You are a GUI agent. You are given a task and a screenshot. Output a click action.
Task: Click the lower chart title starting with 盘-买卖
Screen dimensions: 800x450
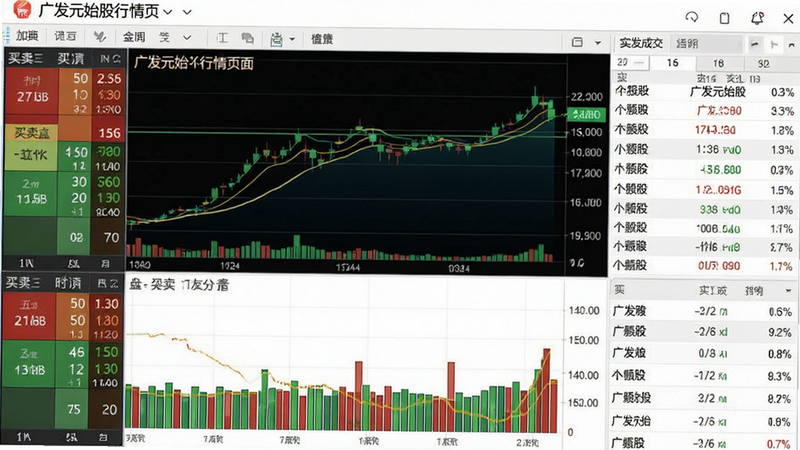pos(179,285)
